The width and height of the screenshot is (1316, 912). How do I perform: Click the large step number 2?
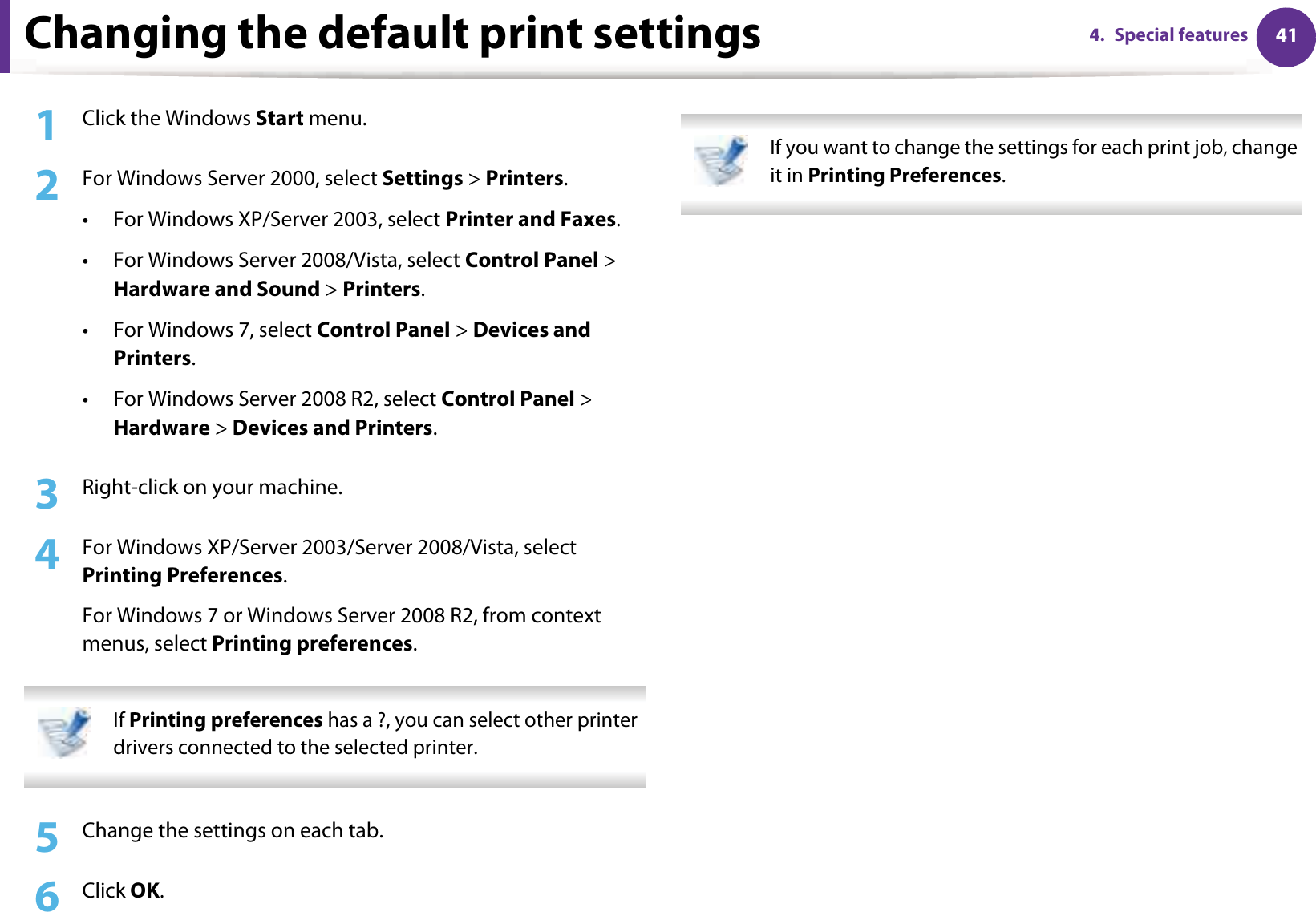[47, 185]
